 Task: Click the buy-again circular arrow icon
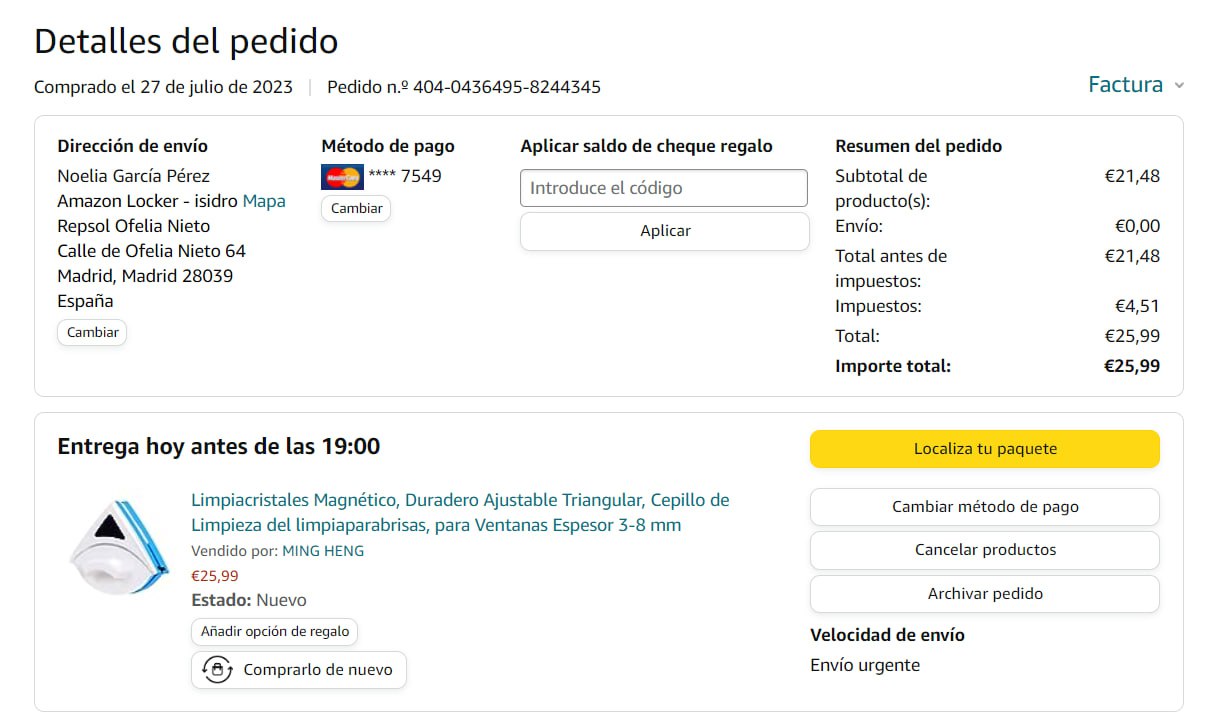[x=217, y=670]
